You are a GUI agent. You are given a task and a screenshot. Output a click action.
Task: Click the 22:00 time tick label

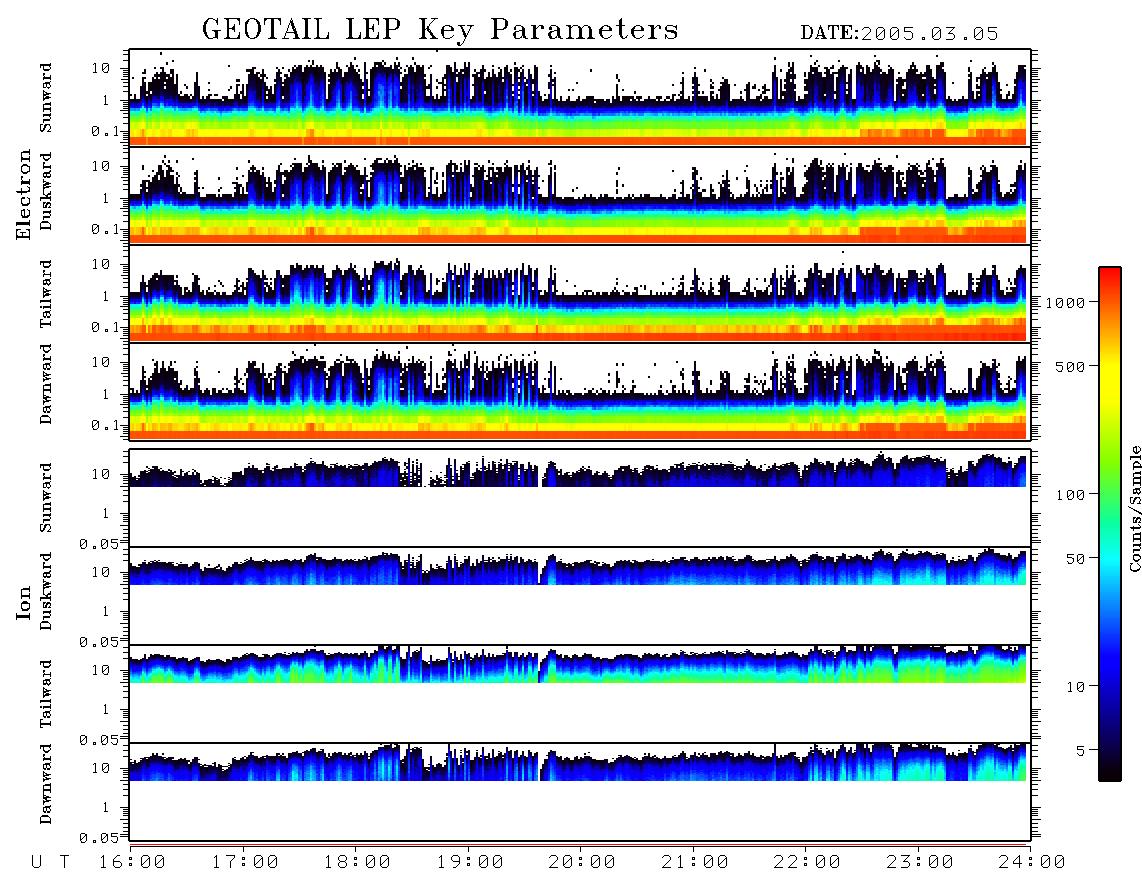(807, 863)
